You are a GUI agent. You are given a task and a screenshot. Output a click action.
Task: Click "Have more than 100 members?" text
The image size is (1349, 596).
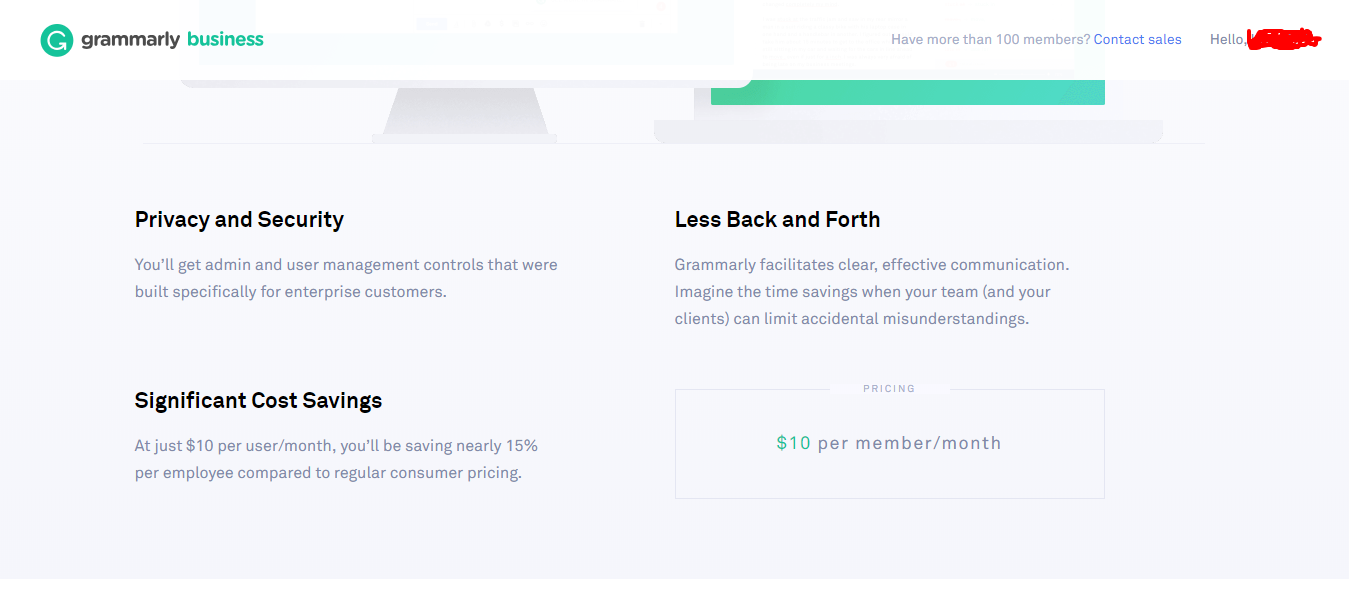coord(990,40)
